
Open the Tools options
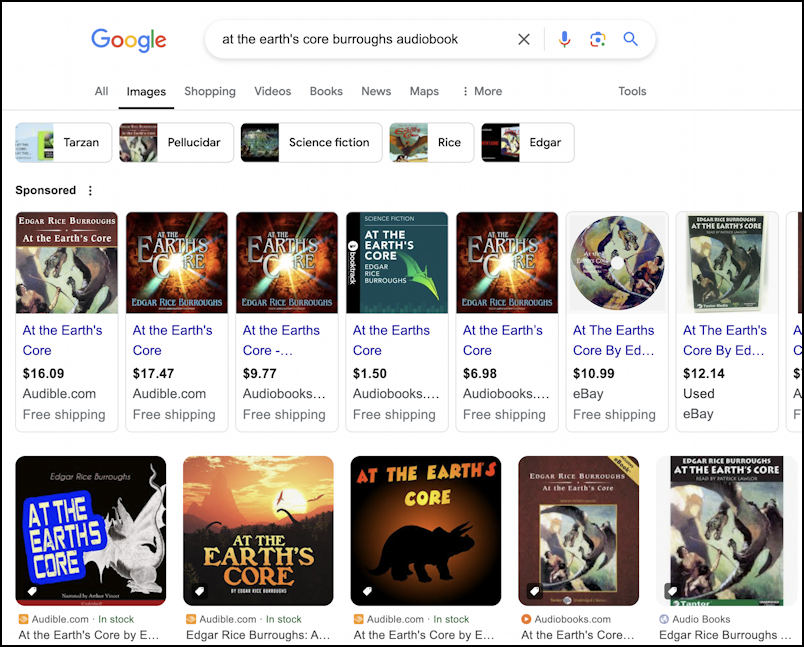pyautogui.click(x=632, y=91)
